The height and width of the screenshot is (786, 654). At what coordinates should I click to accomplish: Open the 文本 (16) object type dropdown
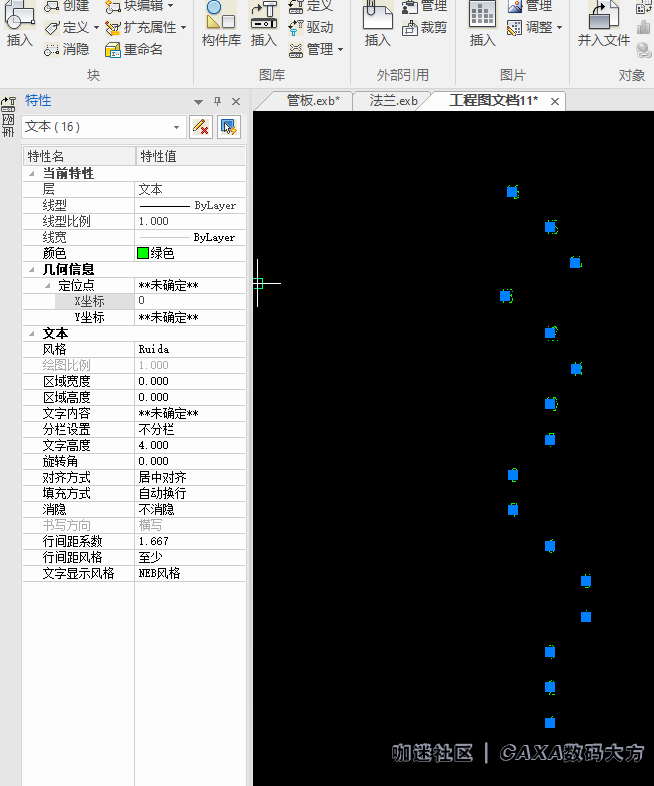tap(177, 127)
